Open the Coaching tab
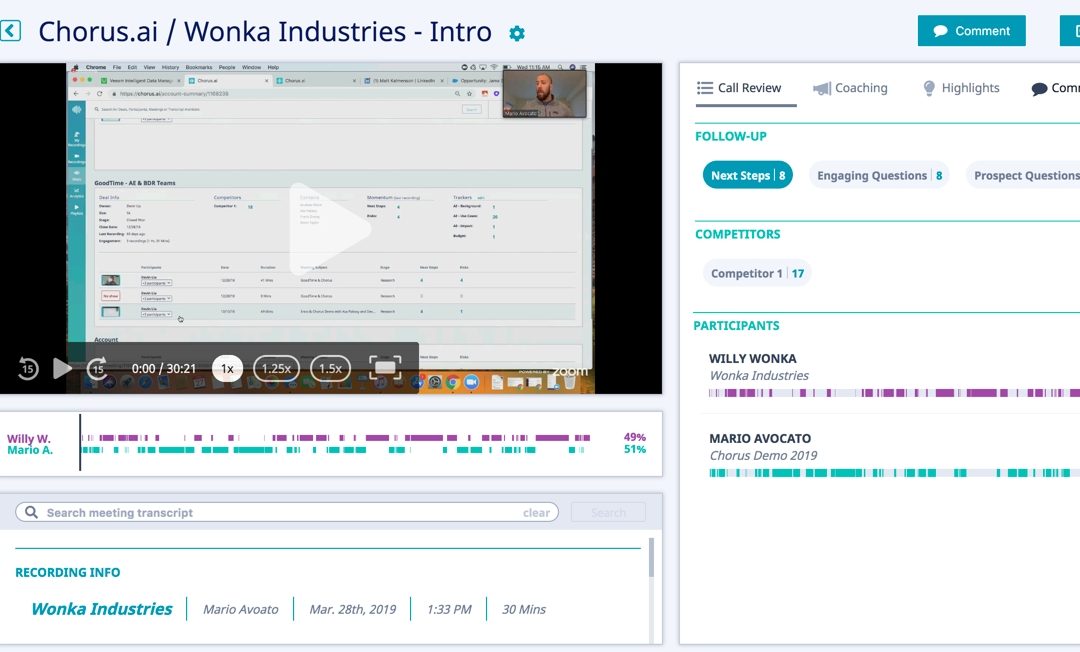The height and width of the screenshot is (652, 1080). pos(850,88)
